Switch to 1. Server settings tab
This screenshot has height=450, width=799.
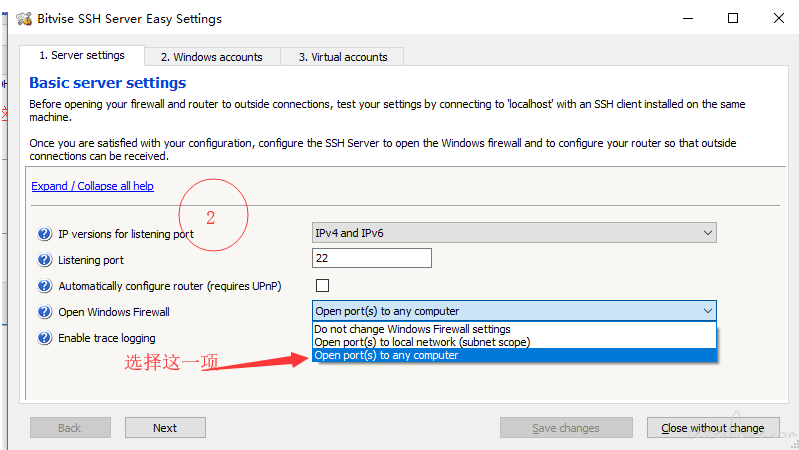pyautogui.click(x=82, y=56)
